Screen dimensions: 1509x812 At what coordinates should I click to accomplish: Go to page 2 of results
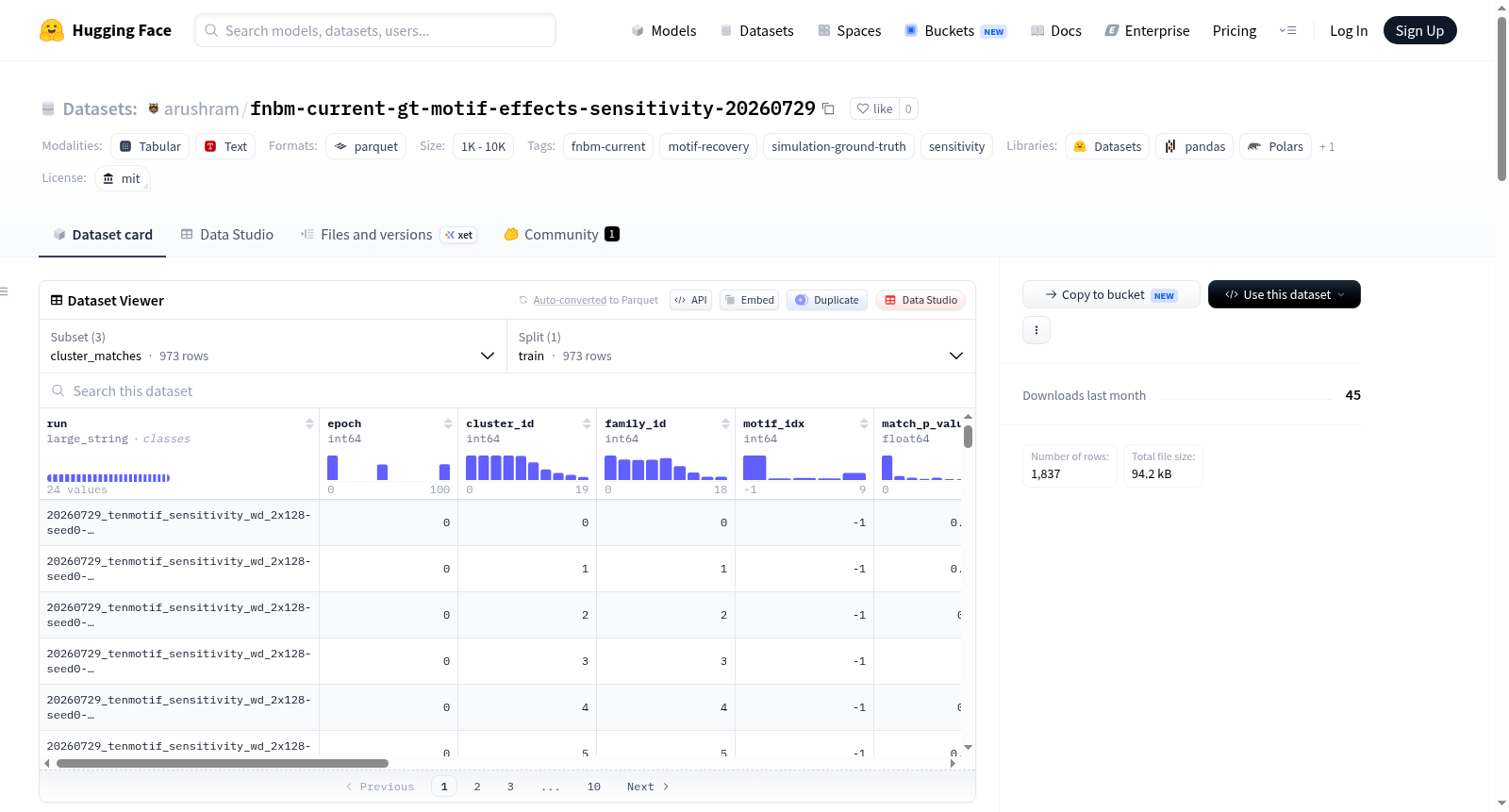[x=477, y=787]
